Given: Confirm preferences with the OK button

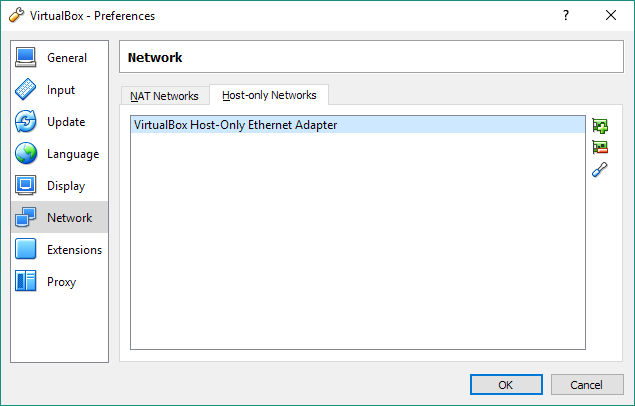Looking at the screenshot, I should coord(506,385).
